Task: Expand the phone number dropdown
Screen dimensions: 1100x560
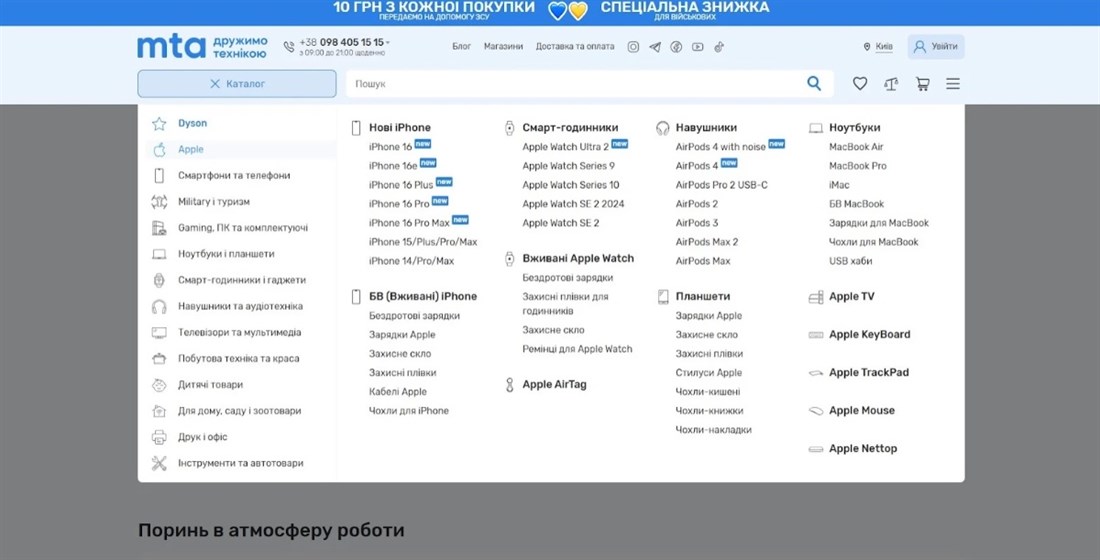Action: (388, 43)
